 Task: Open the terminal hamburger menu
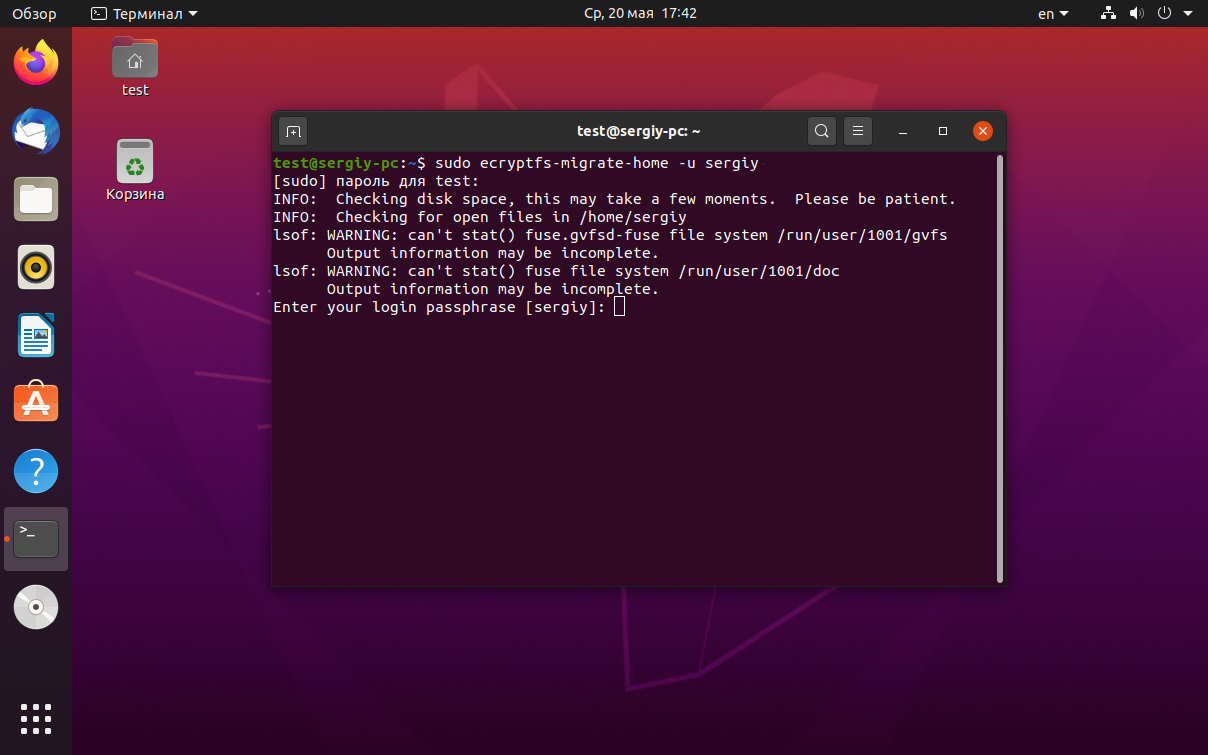click(858, 131)
